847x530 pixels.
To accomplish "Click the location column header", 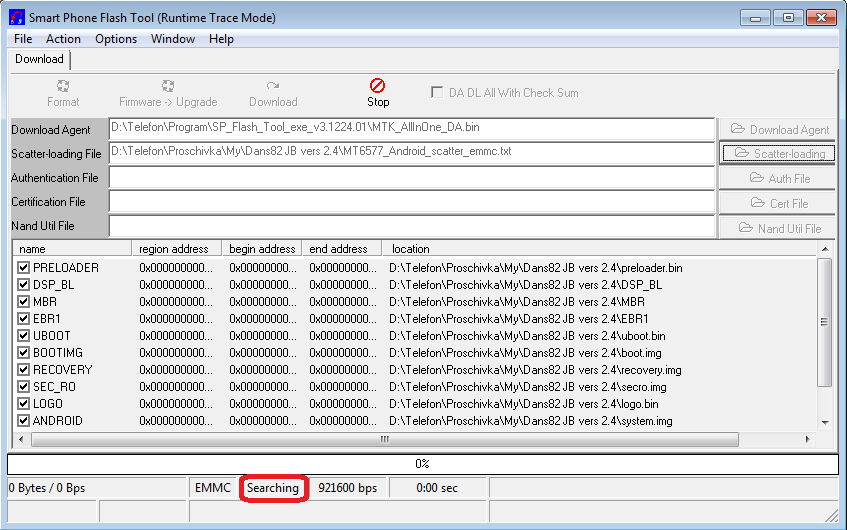I will [600, 249].
